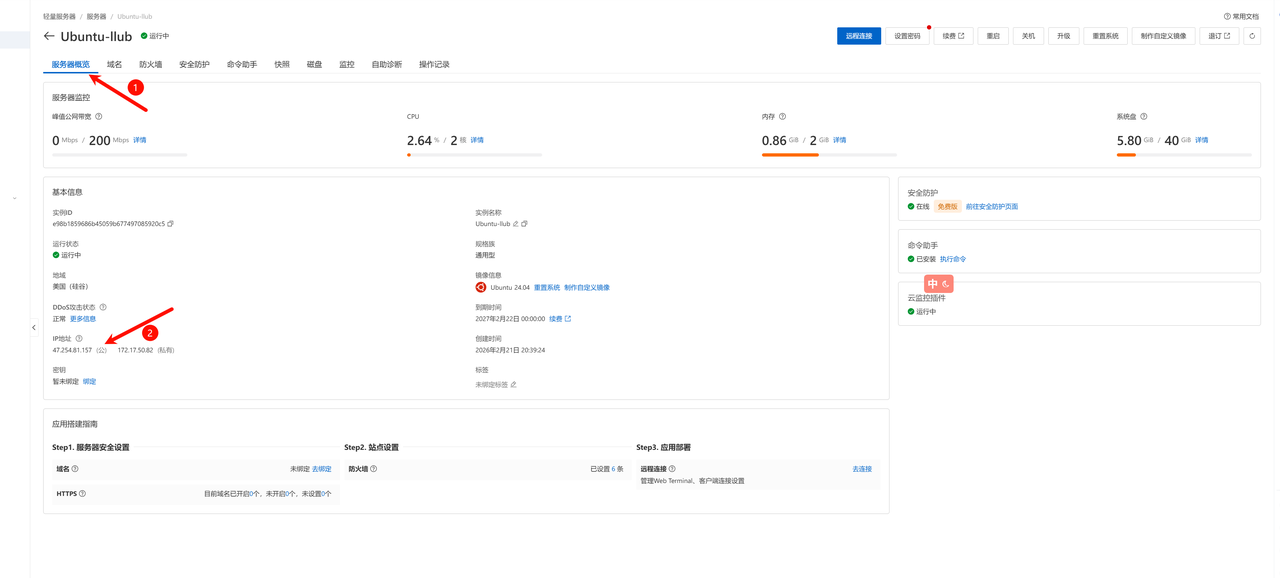This screenshot has height=578, width=1280.
Task: Click the 设置密码 button
Action: (x=907, y=36)
